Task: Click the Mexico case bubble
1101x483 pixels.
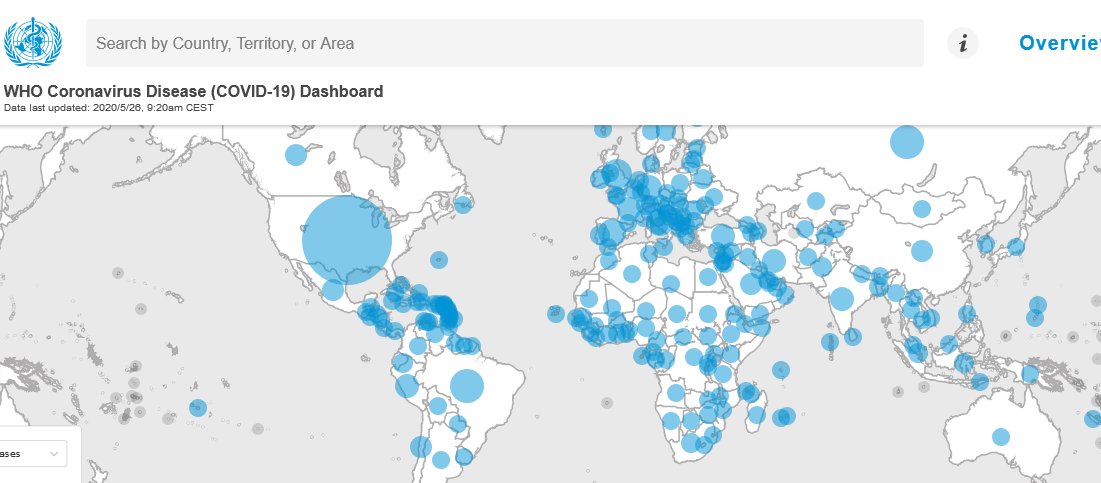Action: click(x=333, y=289)
